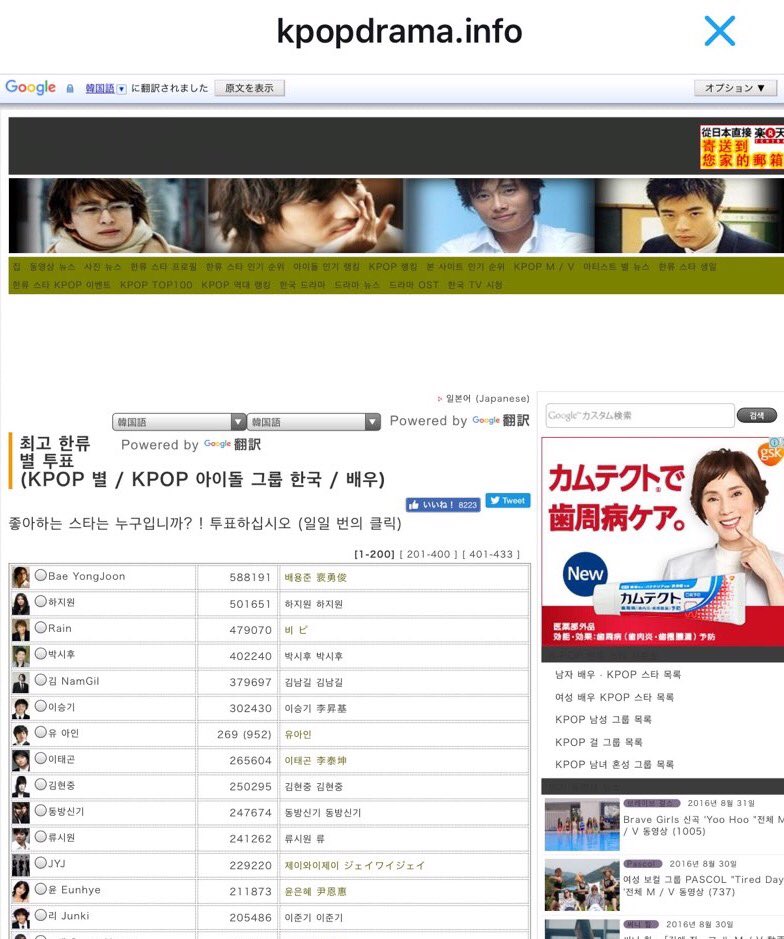Select the Rain radio button

41,627
